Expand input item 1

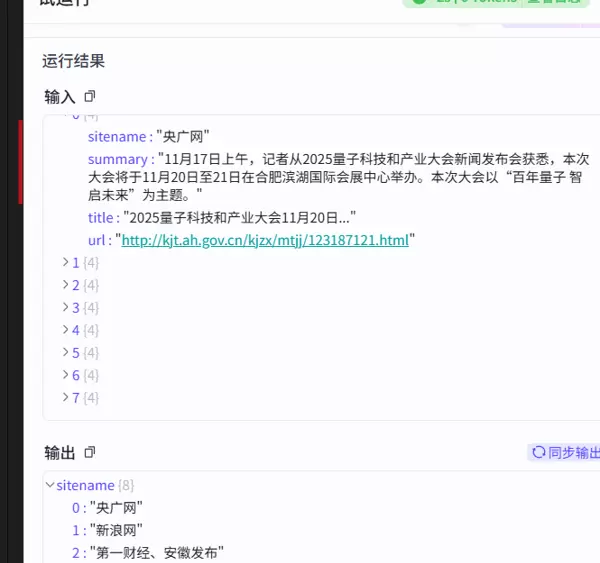pyautogui.click(x=66, y=262)
